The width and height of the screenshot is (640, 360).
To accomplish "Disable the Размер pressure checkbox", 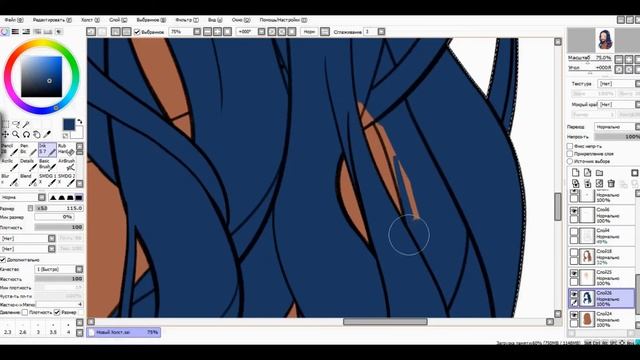I will point(57,312).
